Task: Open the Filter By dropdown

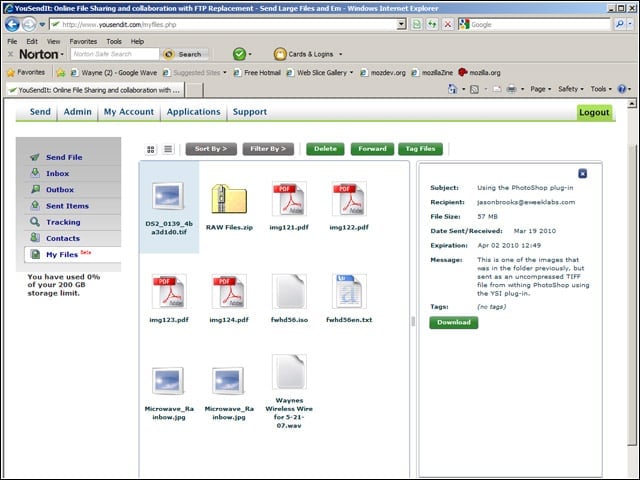Action: point(268,149)
